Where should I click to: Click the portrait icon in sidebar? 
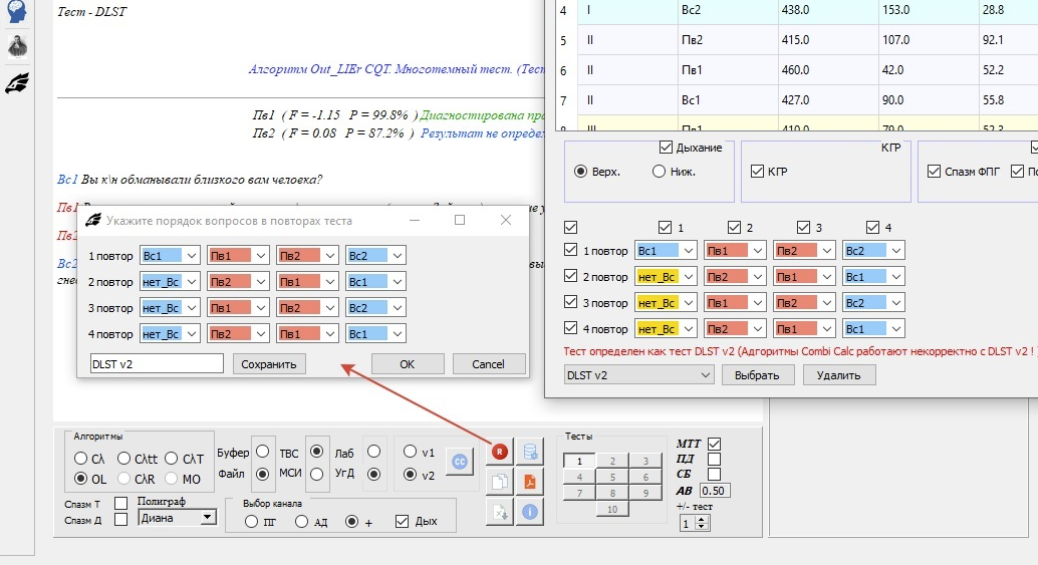click(x=16, y=47)
